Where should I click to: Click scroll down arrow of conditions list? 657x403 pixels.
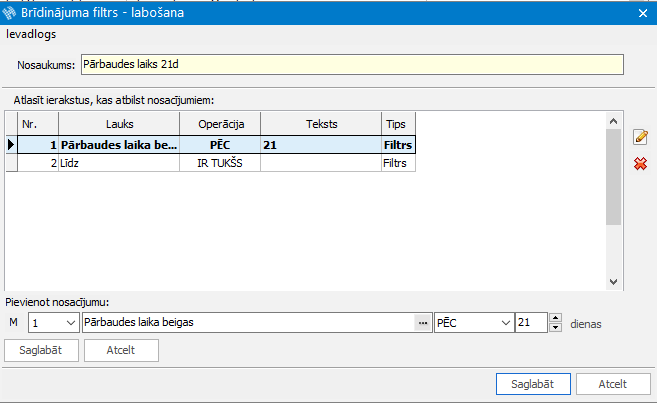[613, 282]
